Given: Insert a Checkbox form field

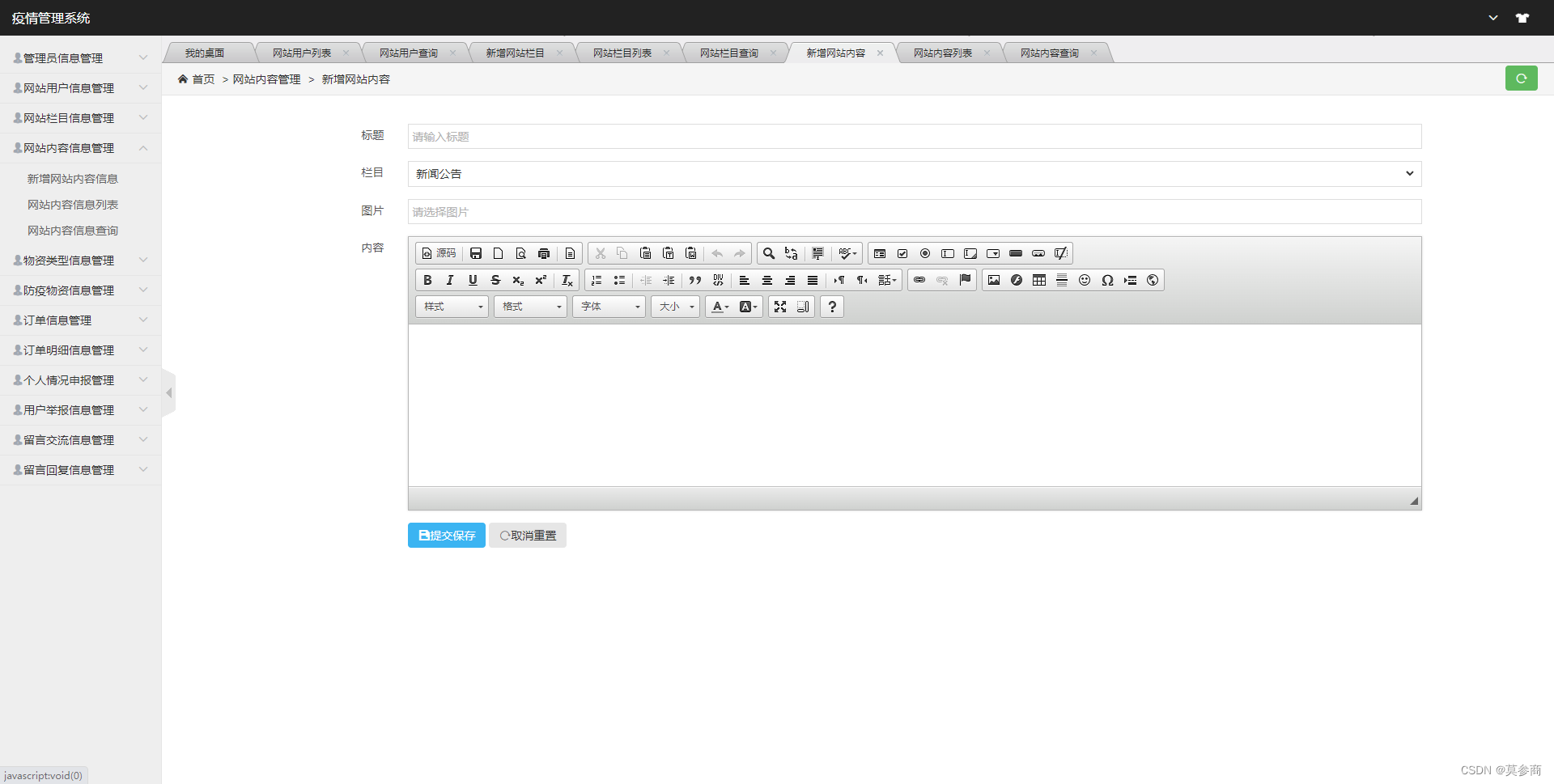Looking at the screenshot, I should point(902,253).
